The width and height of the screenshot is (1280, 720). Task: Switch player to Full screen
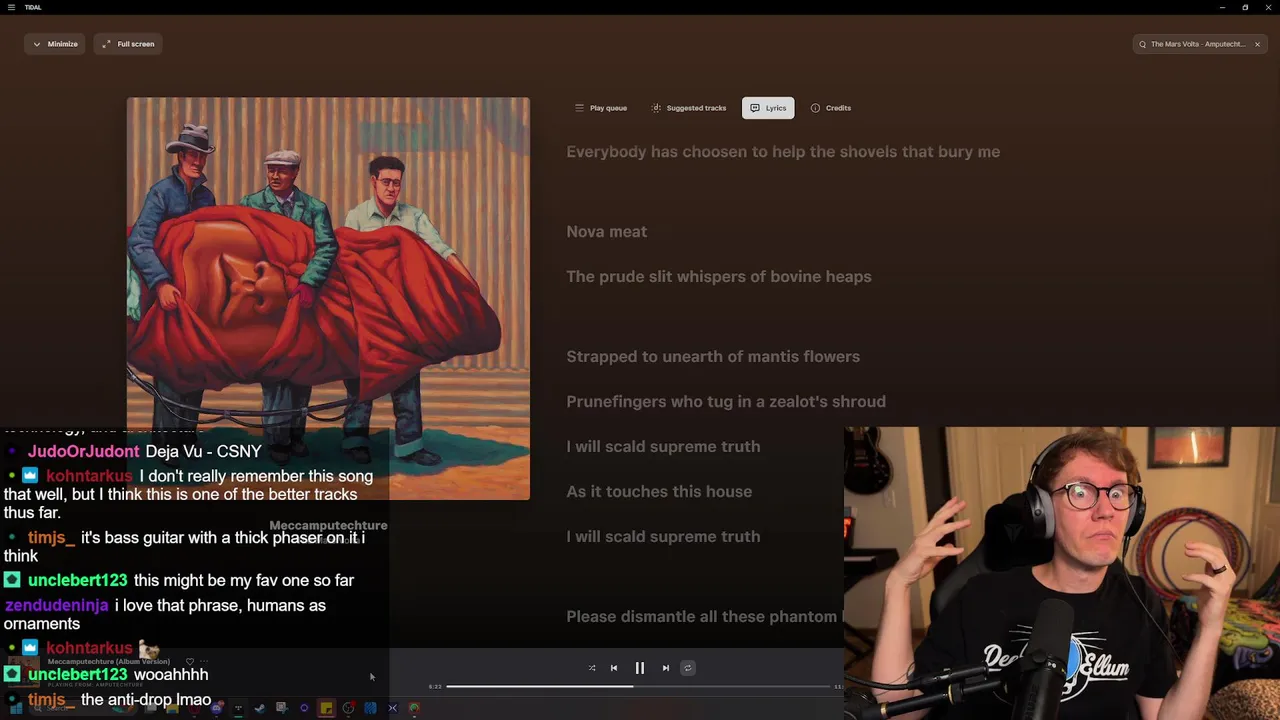(x=128, y=44)
